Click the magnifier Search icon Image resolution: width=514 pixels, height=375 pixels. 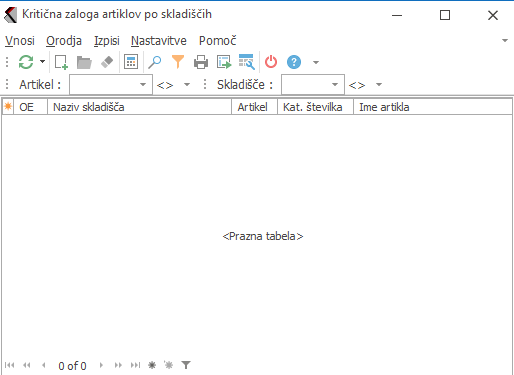coord(155,62)
